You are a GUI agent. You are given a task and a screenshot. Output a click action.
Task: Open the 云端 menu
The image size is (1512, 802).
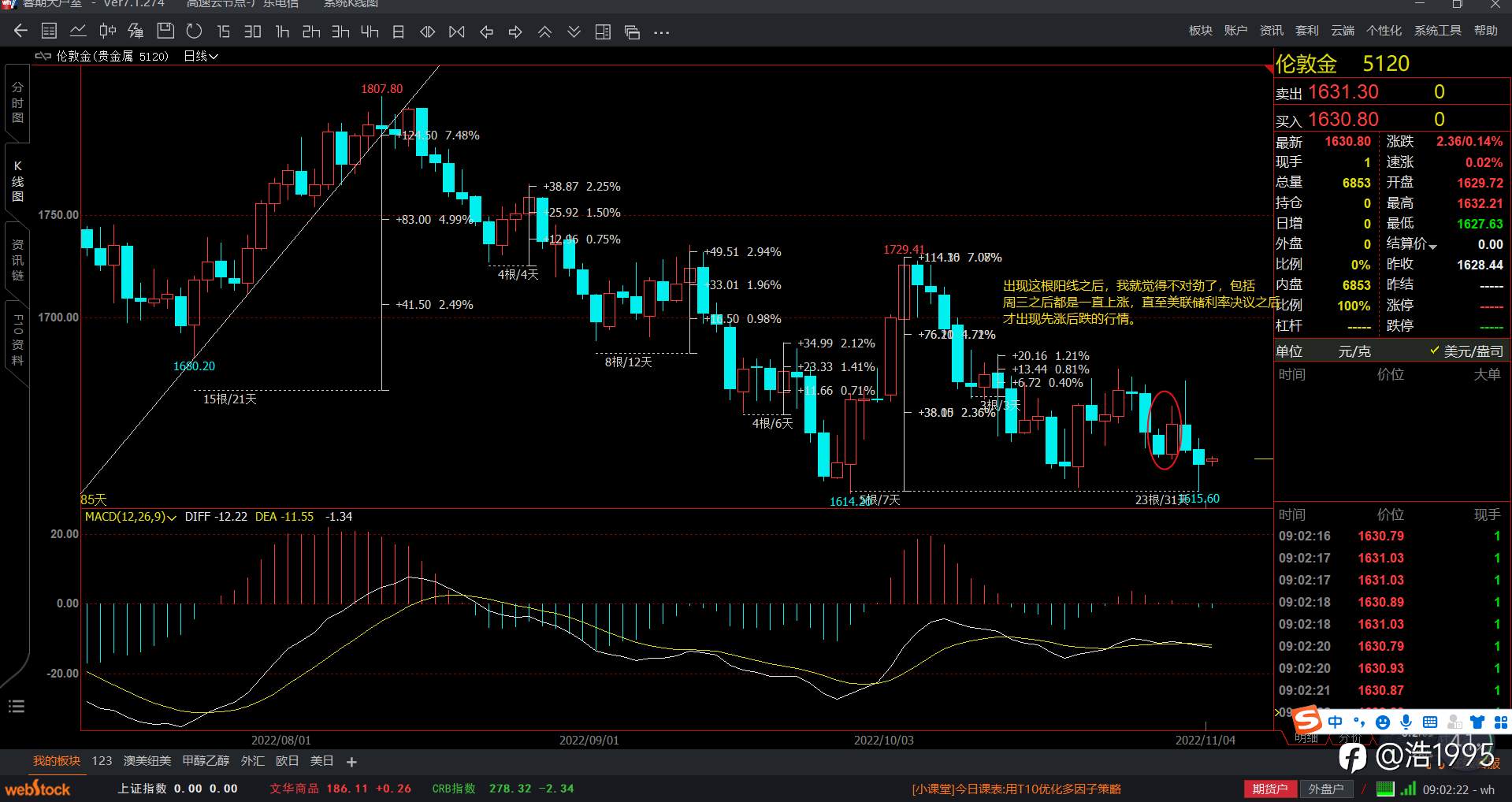[x=1342, y=31]
